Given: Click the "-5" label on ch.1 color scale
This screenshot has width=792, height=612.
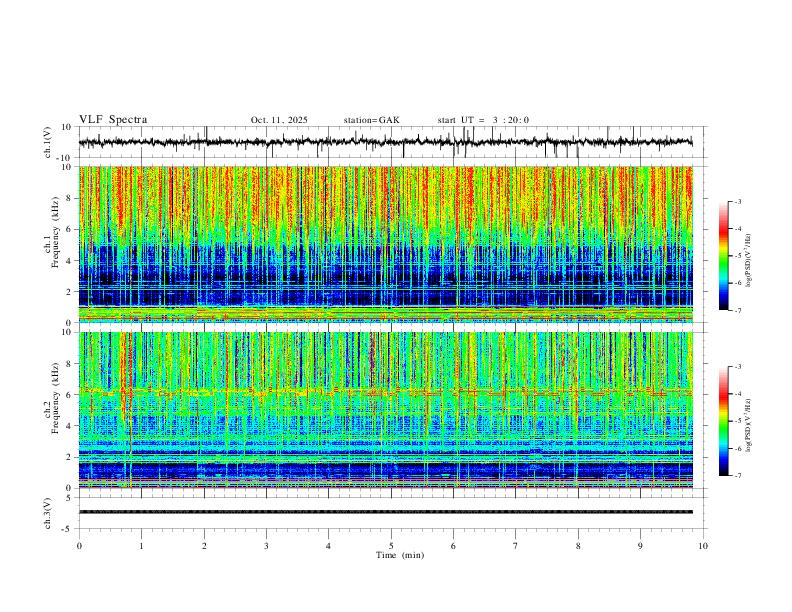Looking at the screenshot, I should tap(738, 256).
